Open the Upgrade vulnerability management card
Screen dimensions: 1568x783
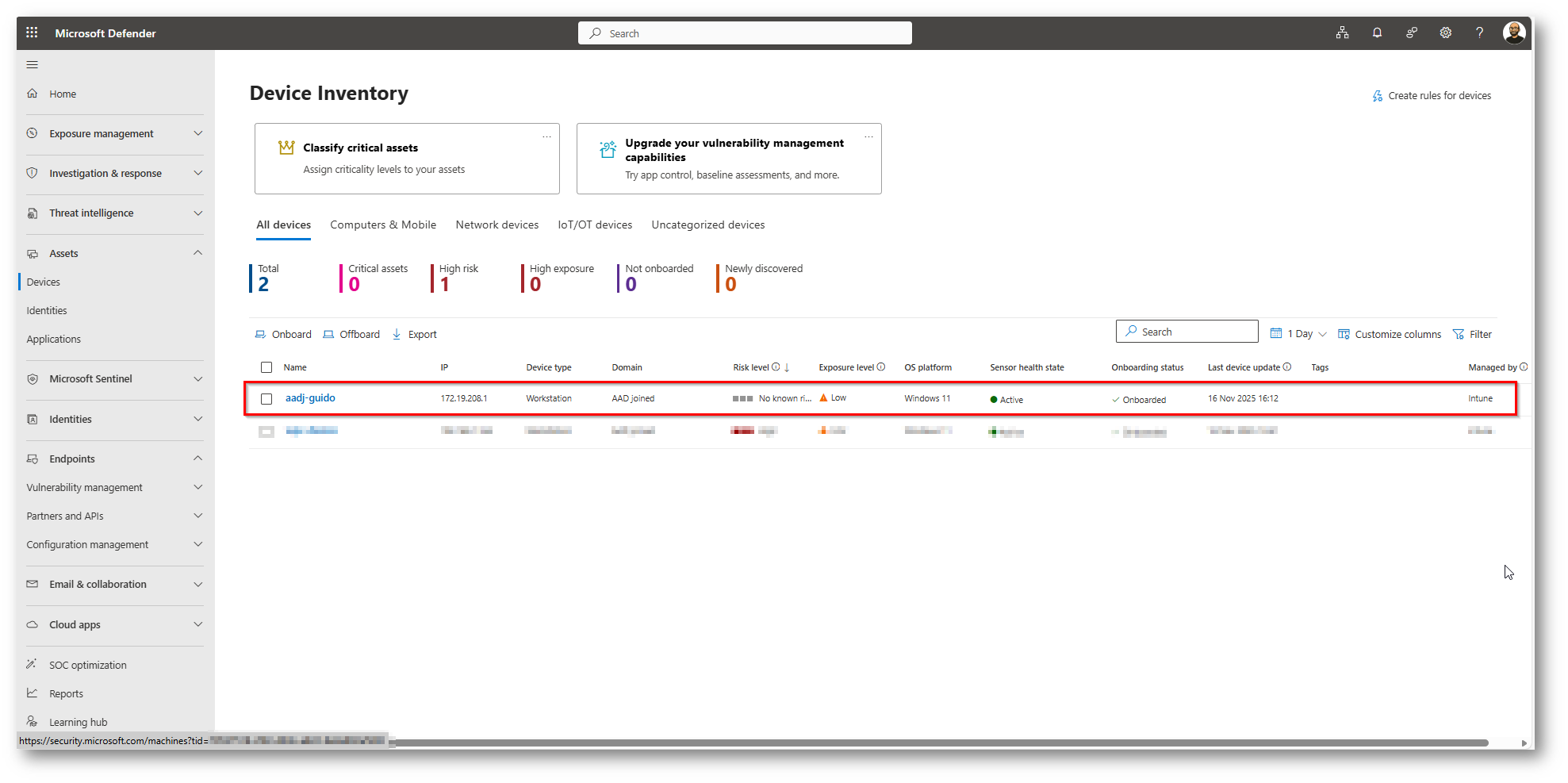[729, 159]
